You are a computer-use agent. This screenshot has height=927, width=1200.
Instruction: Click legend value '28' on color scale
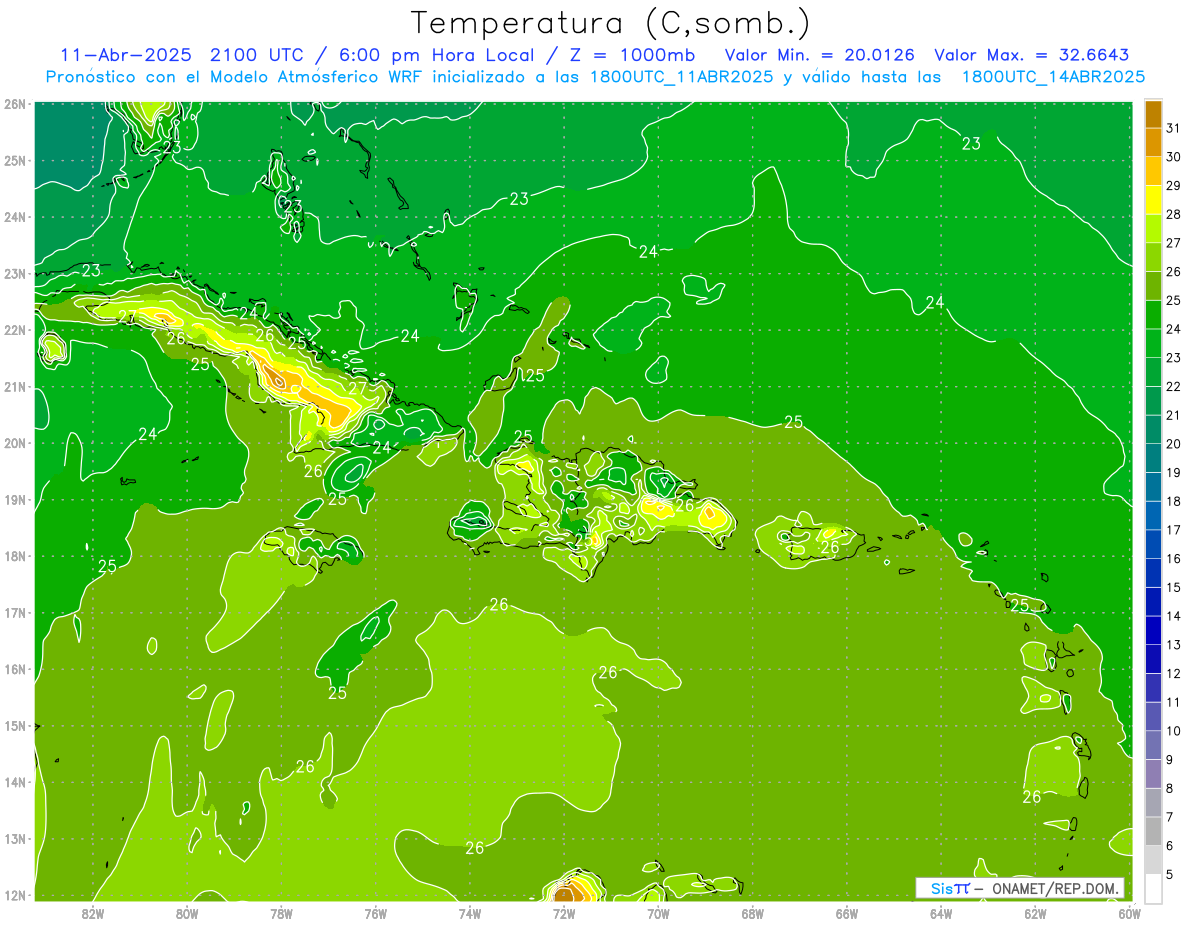[x=1174, y=213]
